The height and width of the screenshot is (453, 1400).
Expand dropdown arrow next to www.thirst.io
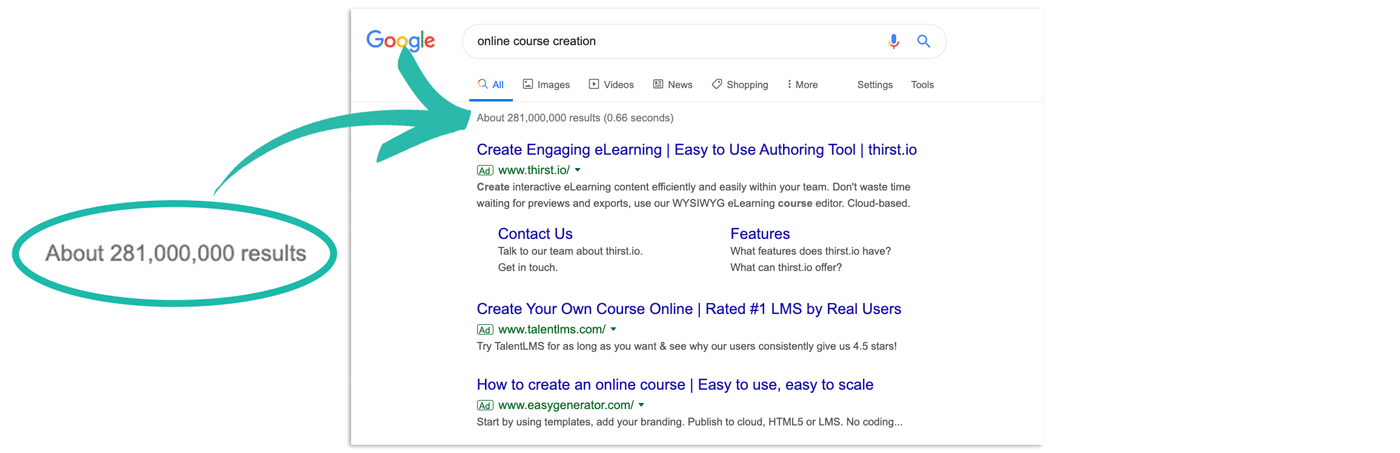click(578, 171)
